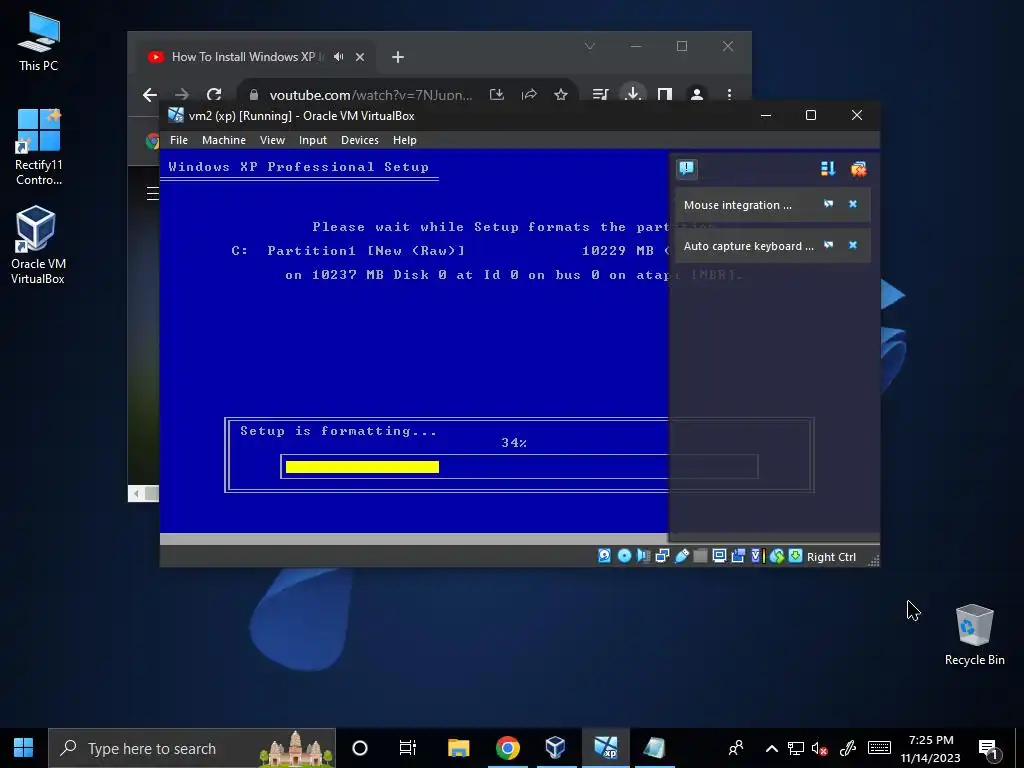The height and width of the screenshot is (768, 1024).
Task: Open File Explorer from the taskbar
Action: coord(458,748)
